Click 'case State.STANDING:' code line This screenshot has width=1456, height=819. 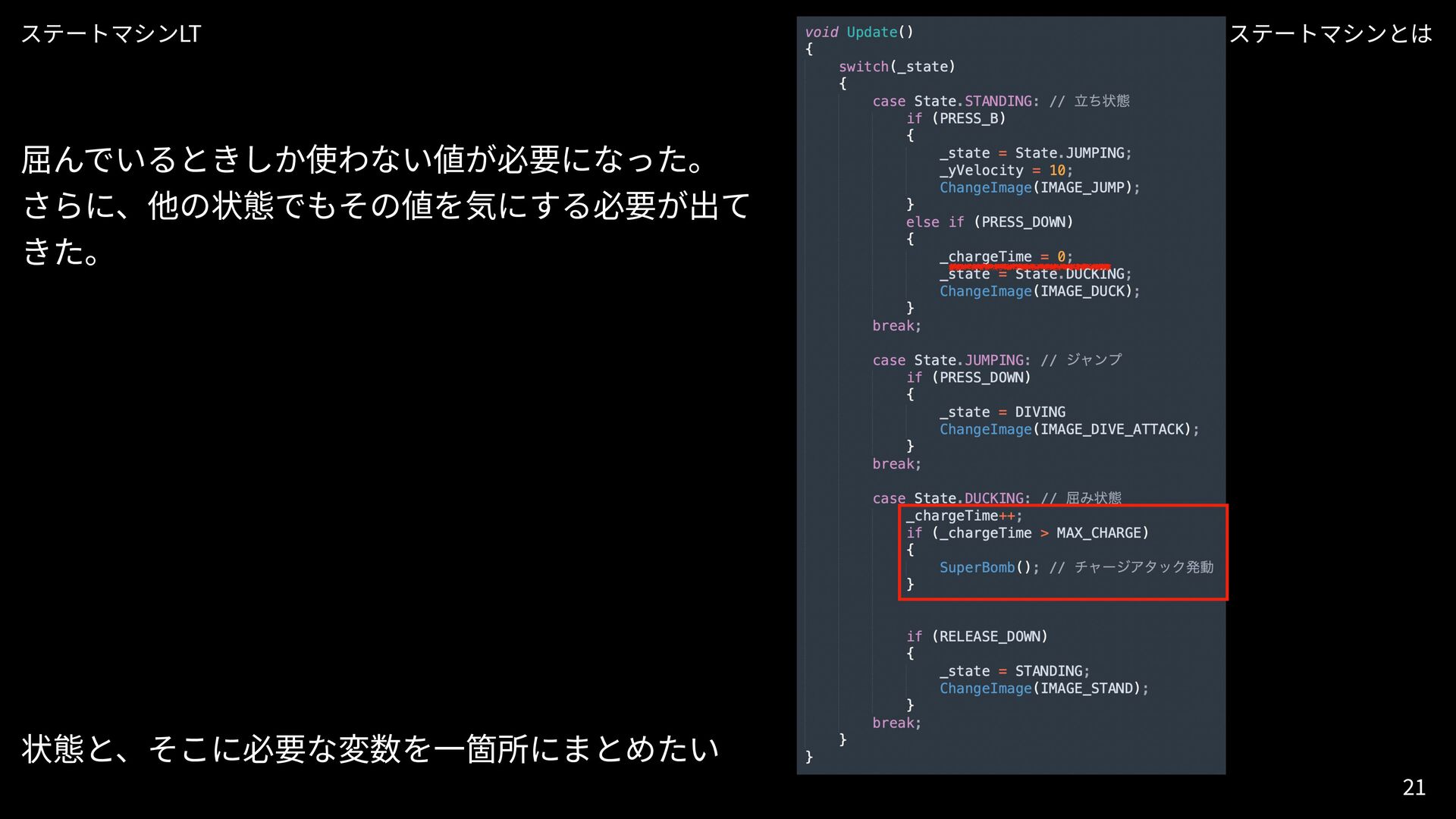[955, 101]
